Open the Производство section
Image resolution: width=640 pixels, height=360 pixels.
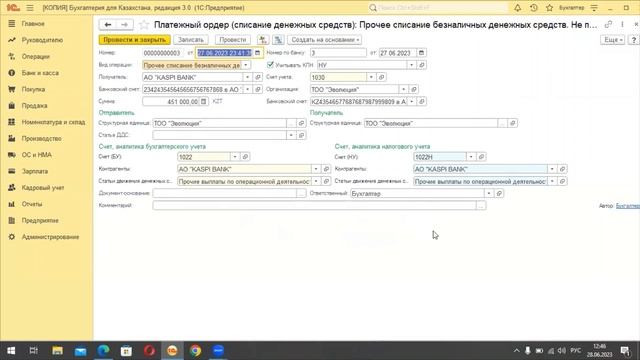point(41,138)
